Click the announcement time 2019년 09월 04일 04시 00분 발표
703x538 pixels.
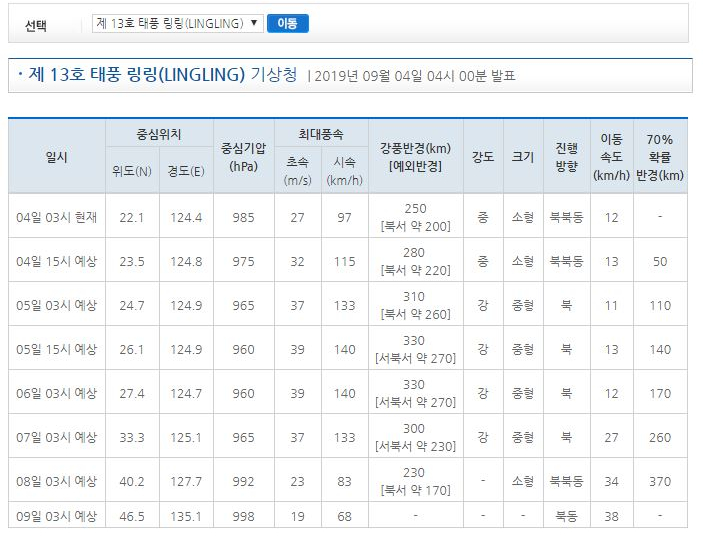coord(415,76)
